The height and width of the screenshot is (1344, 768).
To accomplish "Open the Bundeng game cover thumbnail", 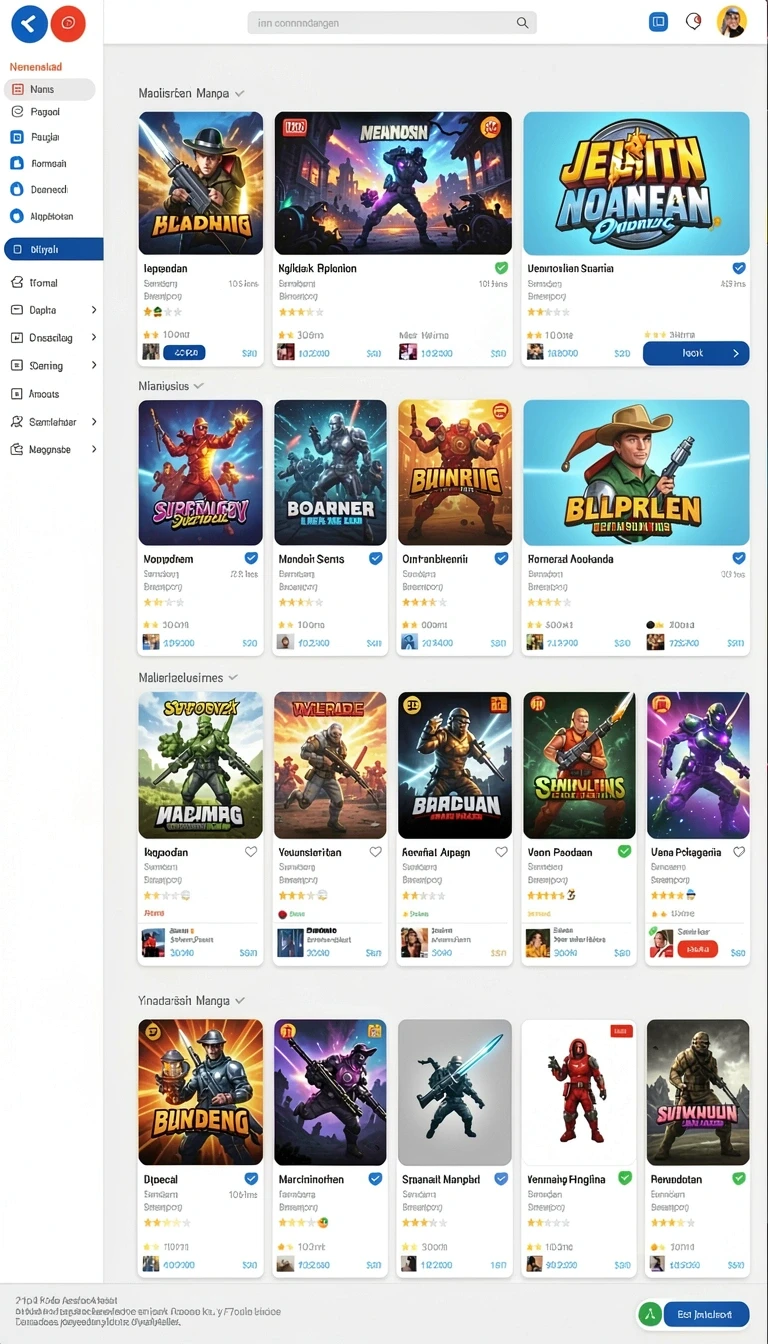I will tap(200, 1092).
